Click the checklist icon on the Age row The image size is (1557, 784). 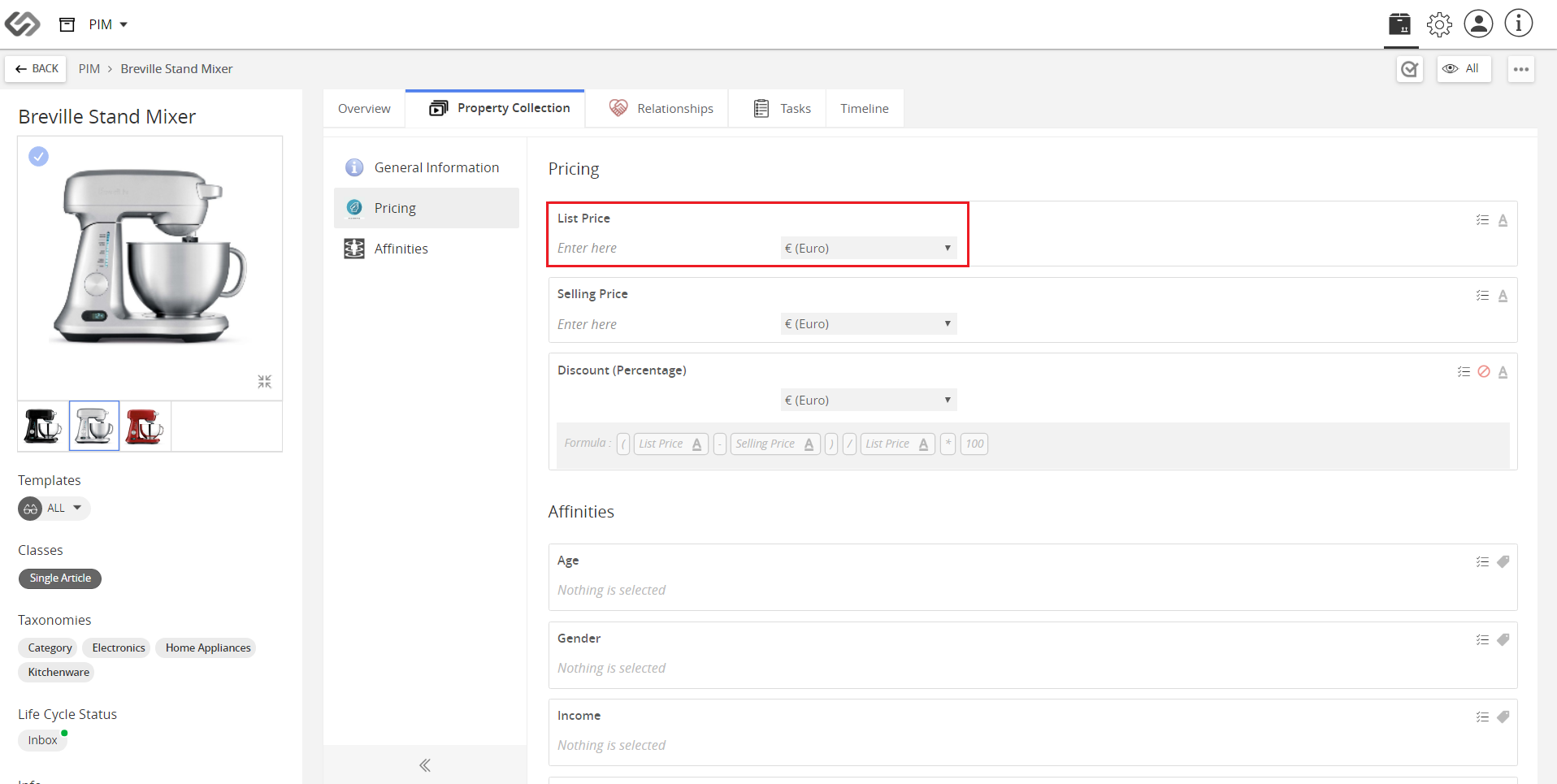1482,562
